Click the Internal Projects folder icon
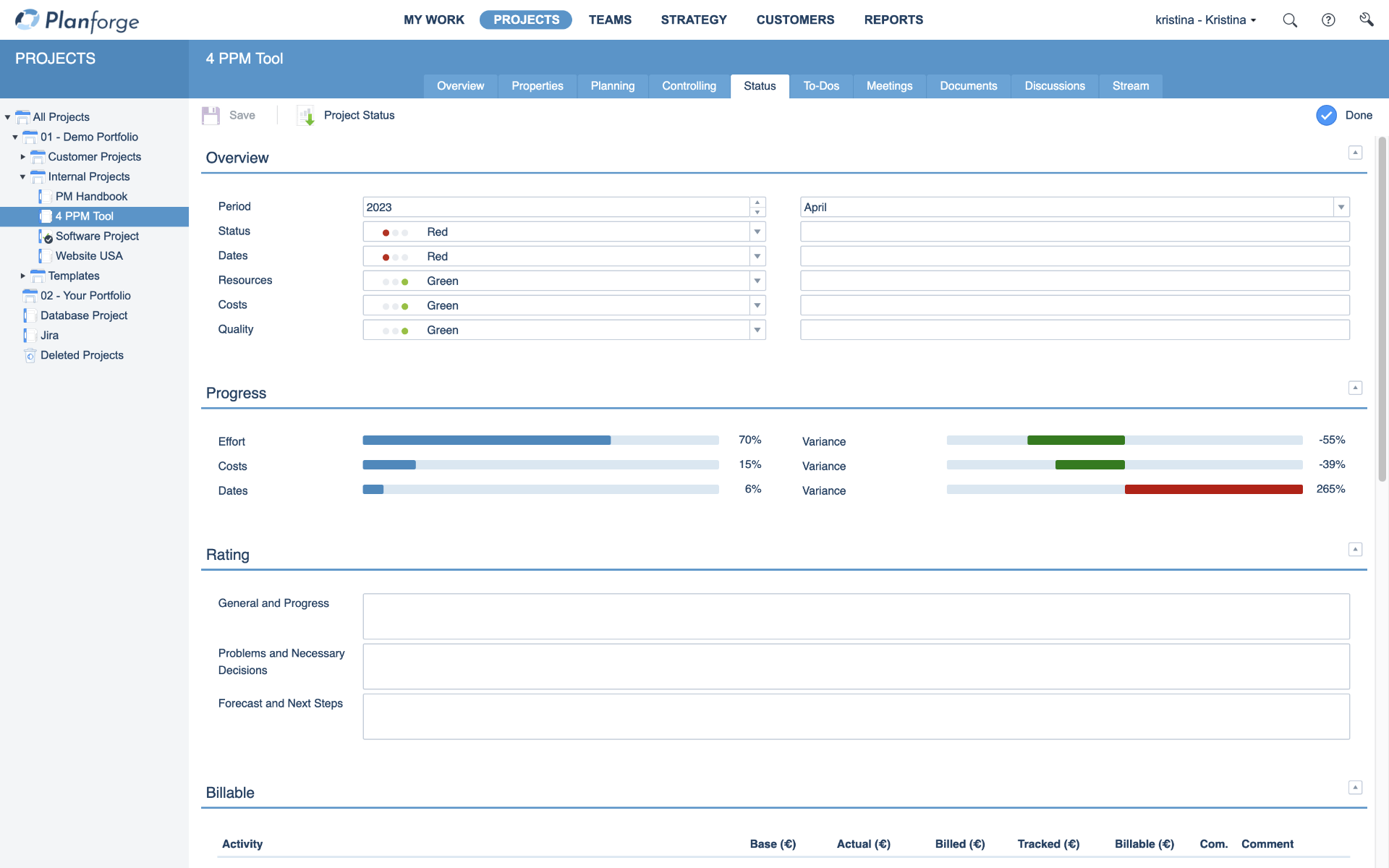The image size is (1389, 868). [x=38, y=176]
